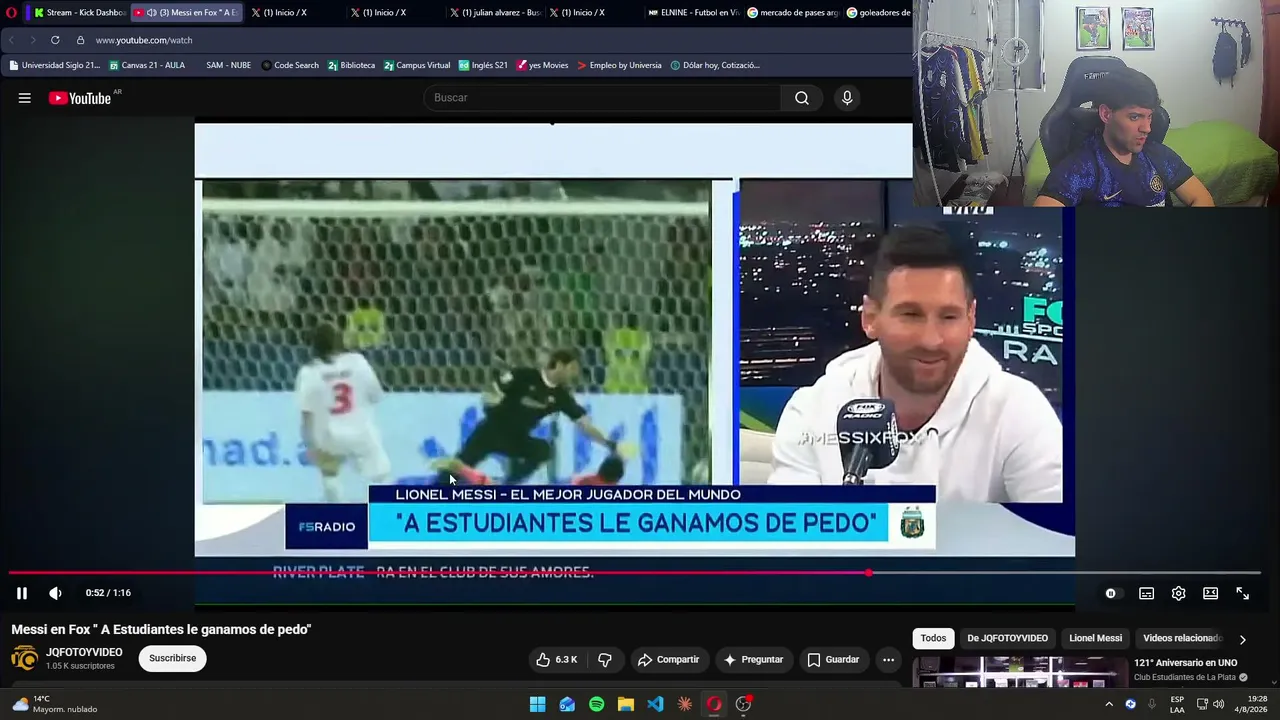Pause the YouTube video

pyautogui.click(x=21, y=593)
